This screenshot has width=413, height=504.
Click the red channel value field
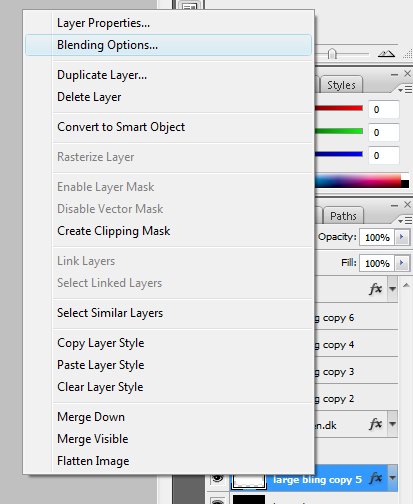coord(384,110)
